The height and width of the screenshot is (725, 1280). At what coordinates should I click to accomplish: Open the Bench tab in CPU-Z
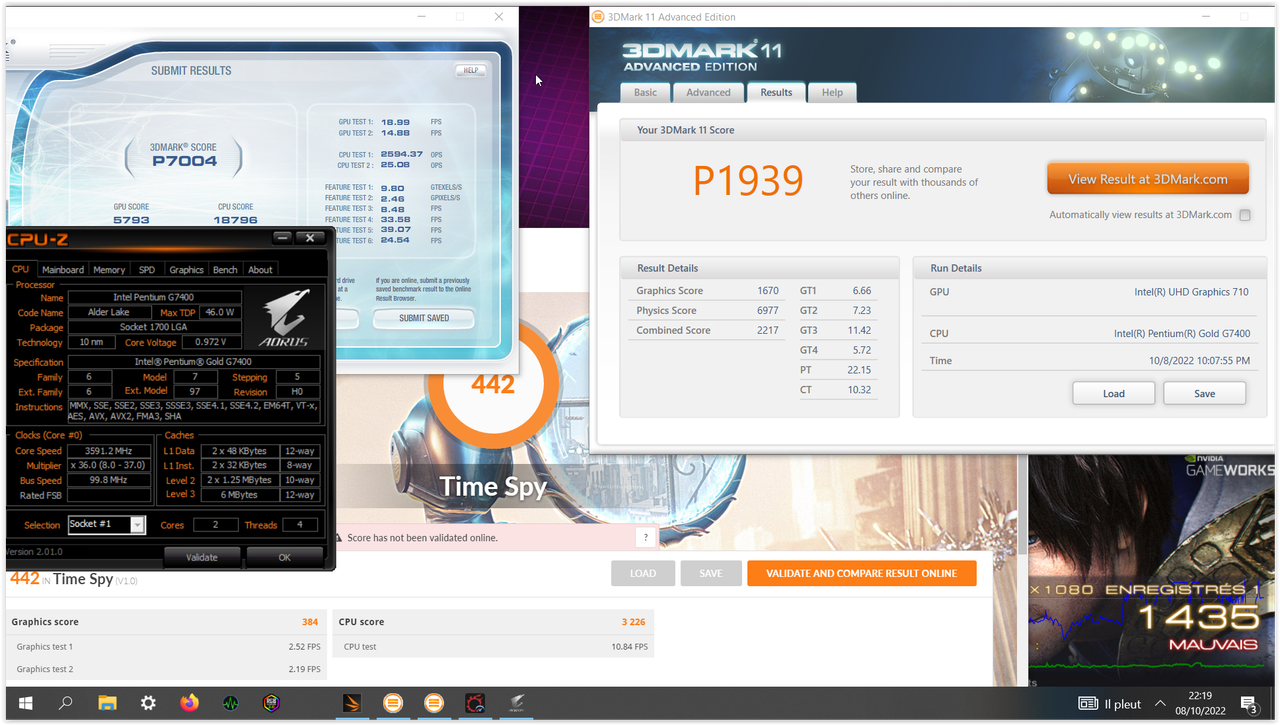click(226, 270)
